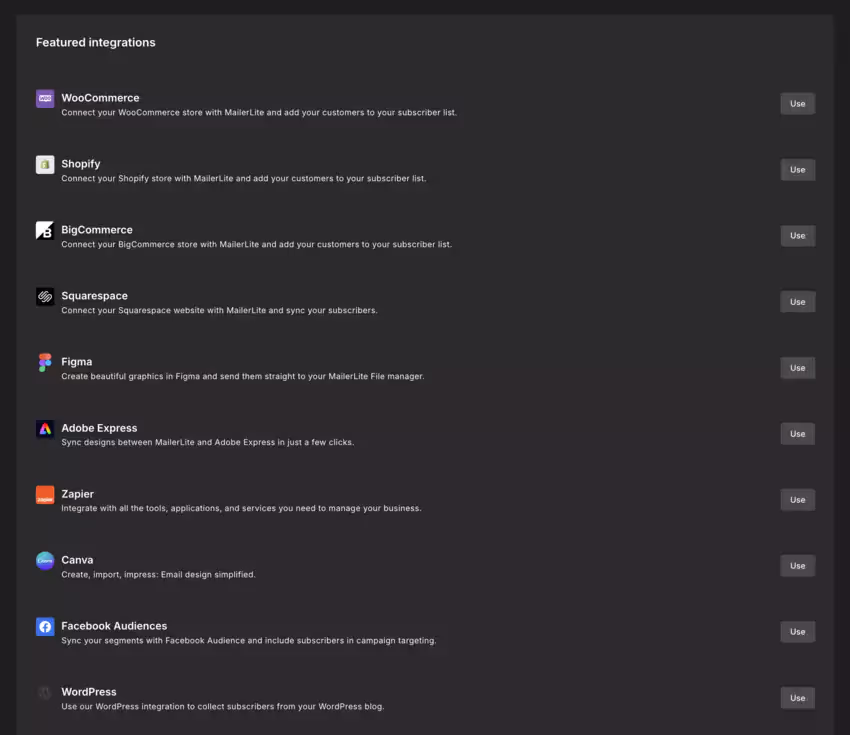The image size is (850, 735).
Task: Use the Canva integration
Action: pos(797,565)
